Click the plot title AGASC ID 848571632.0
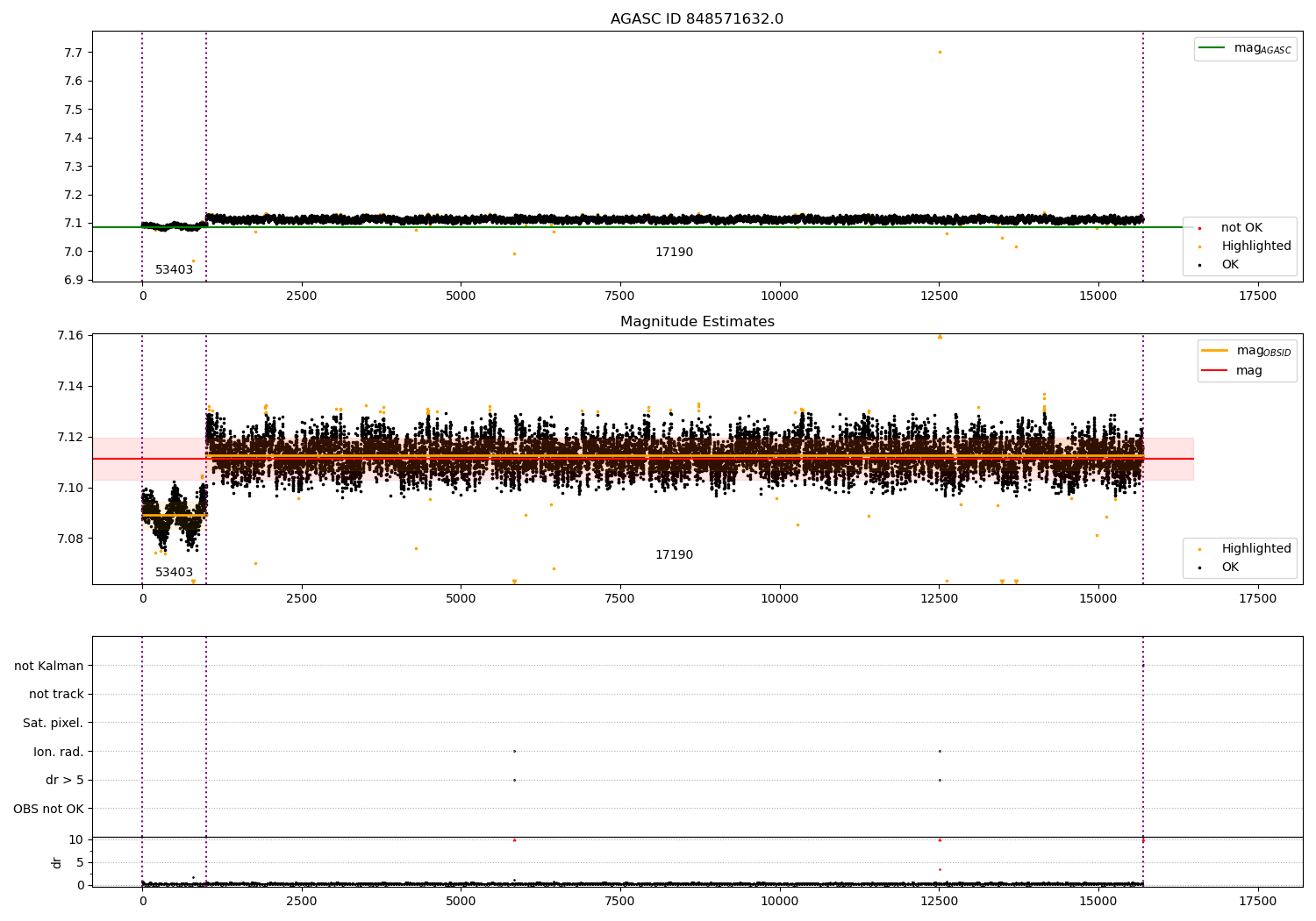 tap(697, 19)
